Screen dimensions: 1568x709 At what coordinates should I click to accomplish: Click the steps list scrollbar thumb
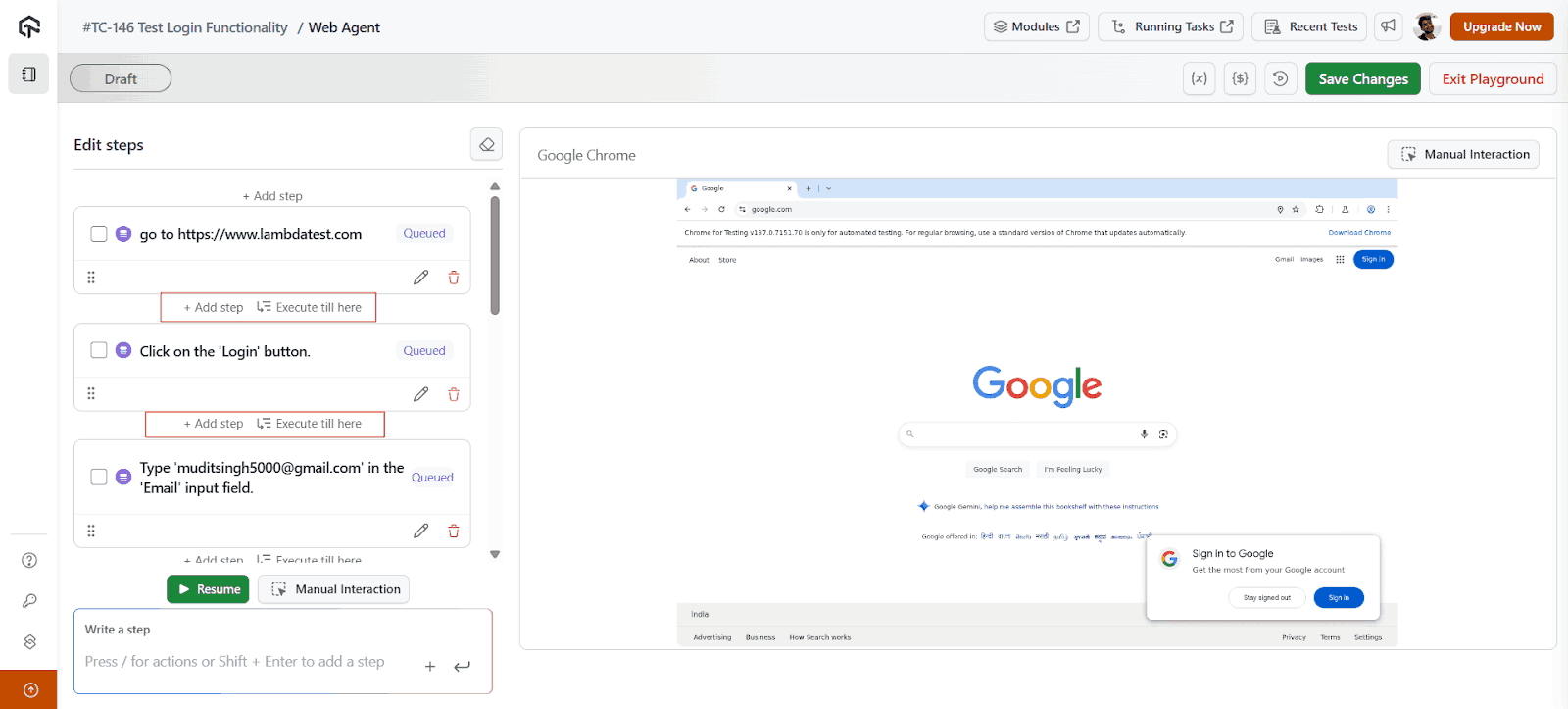pyautogui.click(x=495, y=255)
